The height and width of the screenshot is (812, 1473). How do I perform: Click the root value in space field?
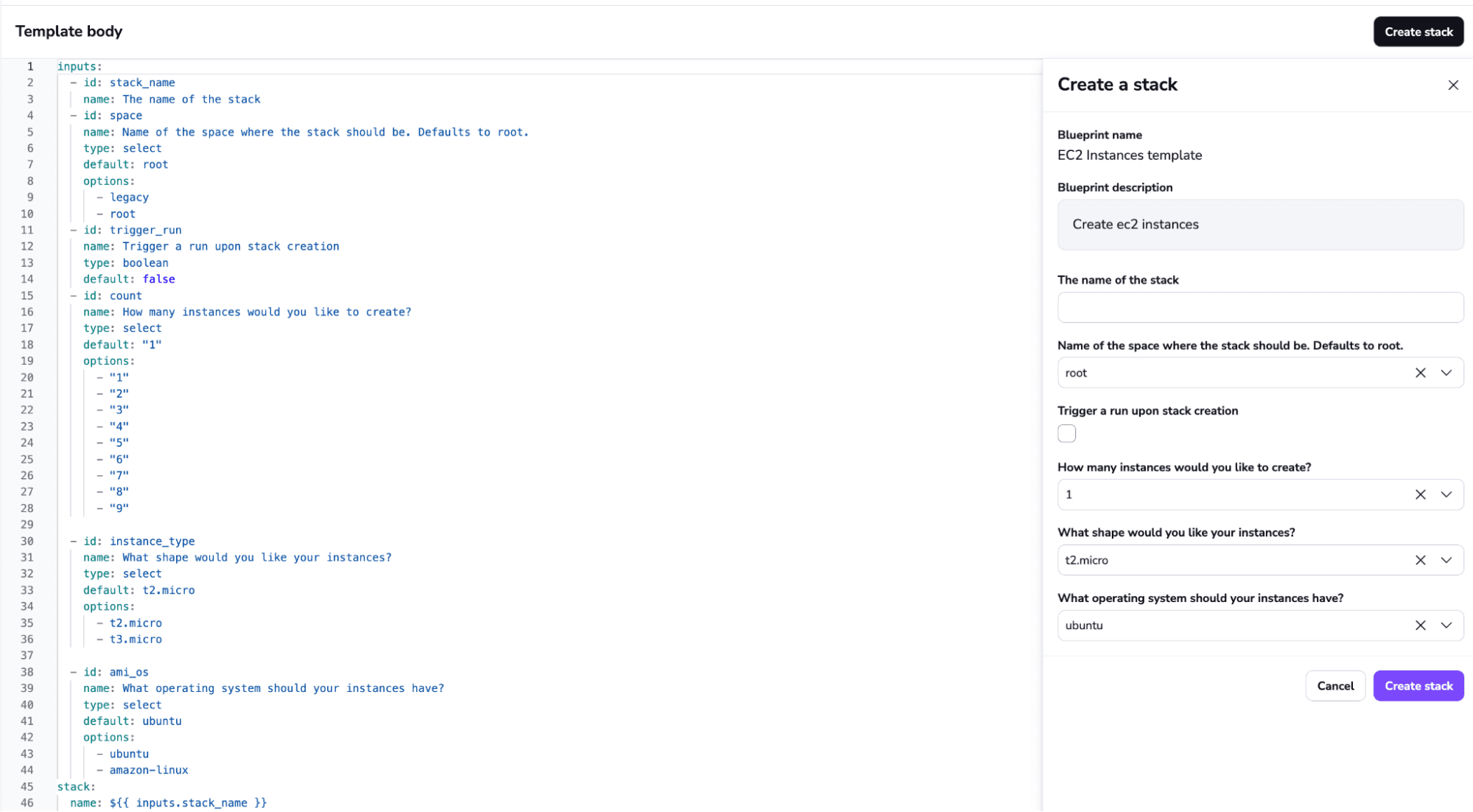click(x=1076, y=373)
